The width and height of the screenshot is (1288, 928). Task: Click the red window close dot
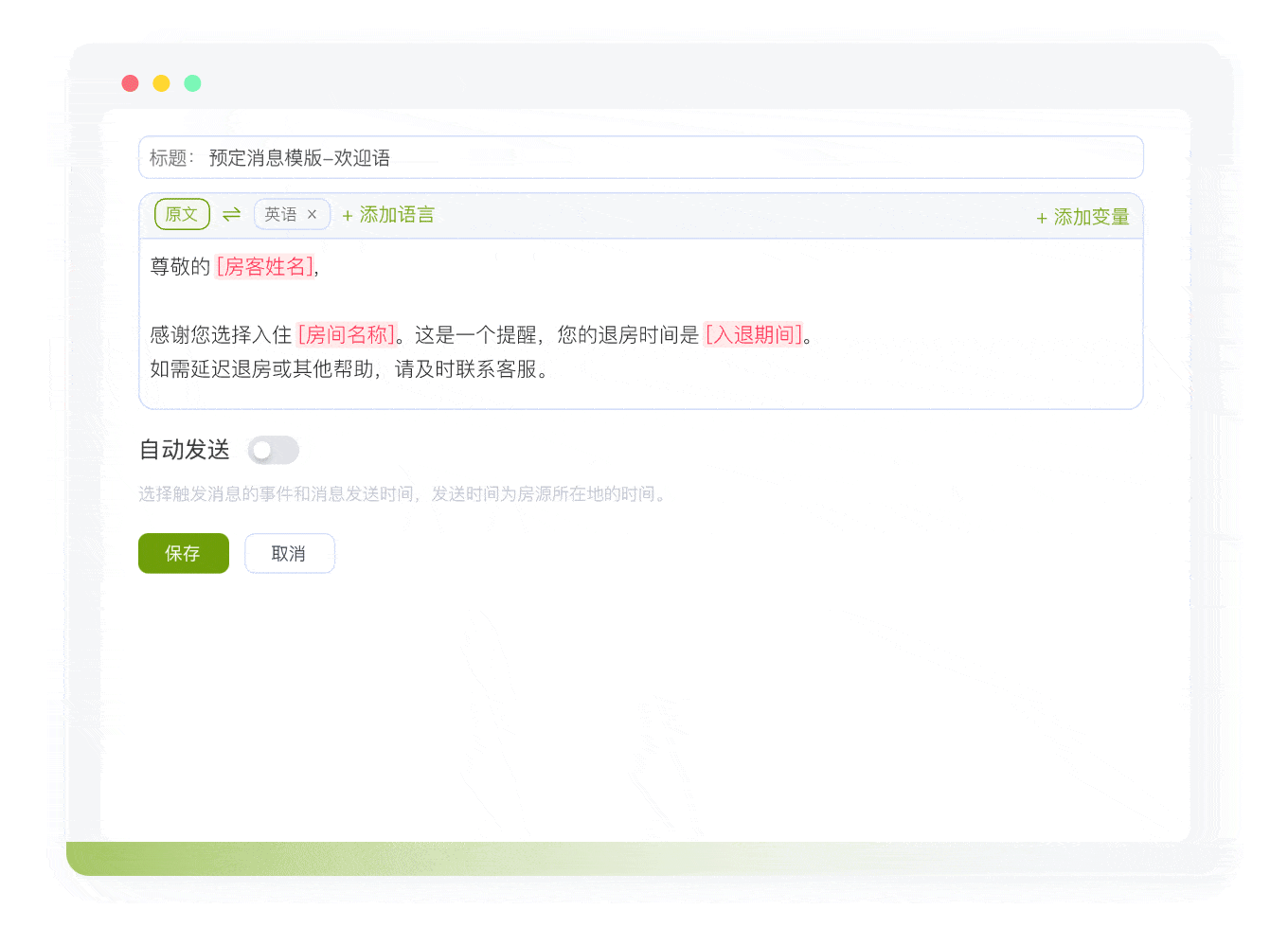[131, 83]
